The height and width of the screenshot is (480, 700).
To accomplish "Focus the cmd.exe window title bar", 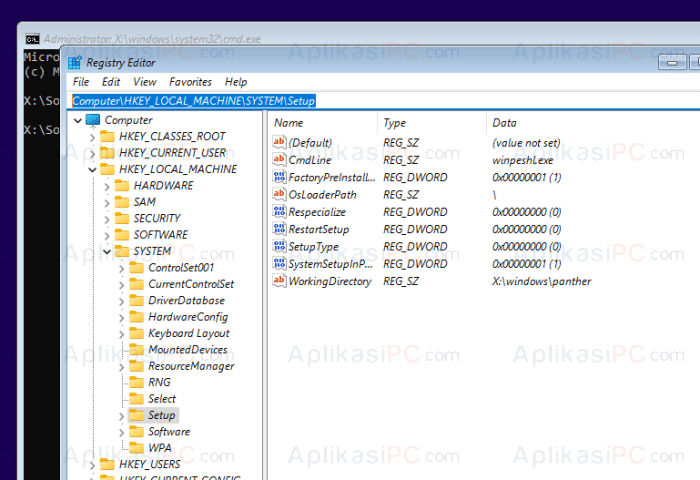I will [357, 38].
